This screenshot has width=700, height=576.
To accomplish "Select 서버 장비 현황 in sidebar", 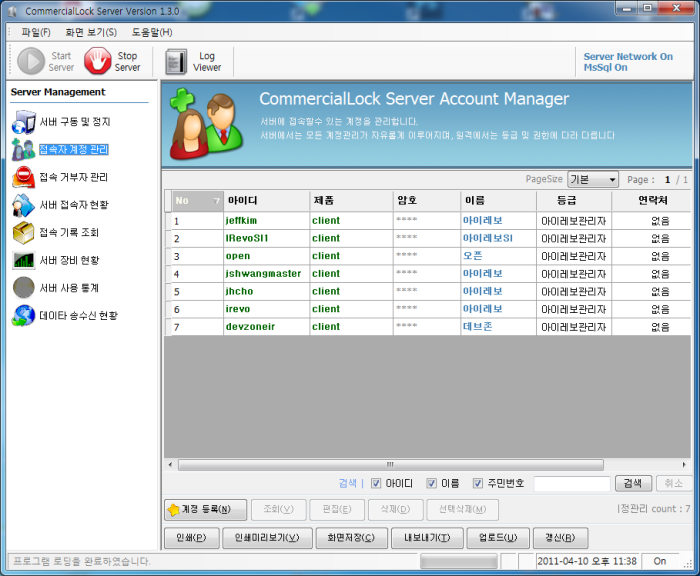I will [x=70, y=260].
